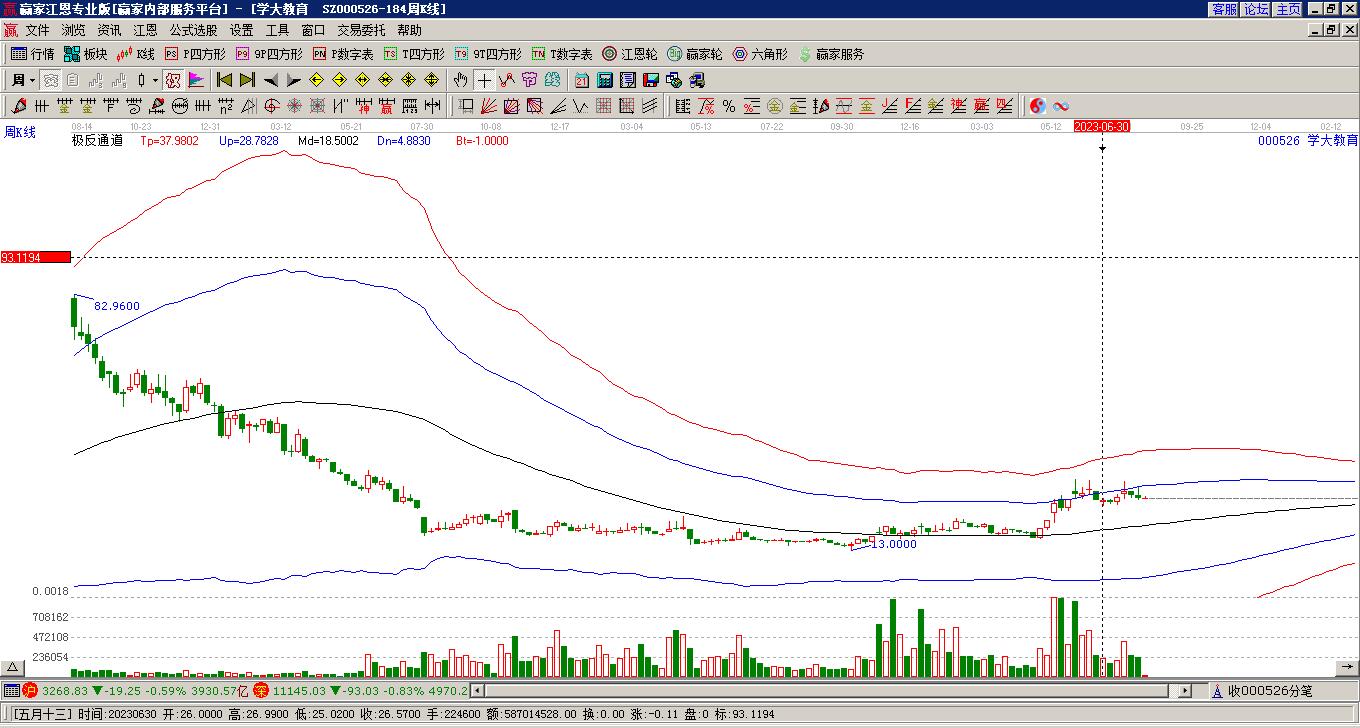Click the yin-yang taiji icon
This screenshot has width=1360, height=728.
click(1038, 106)
